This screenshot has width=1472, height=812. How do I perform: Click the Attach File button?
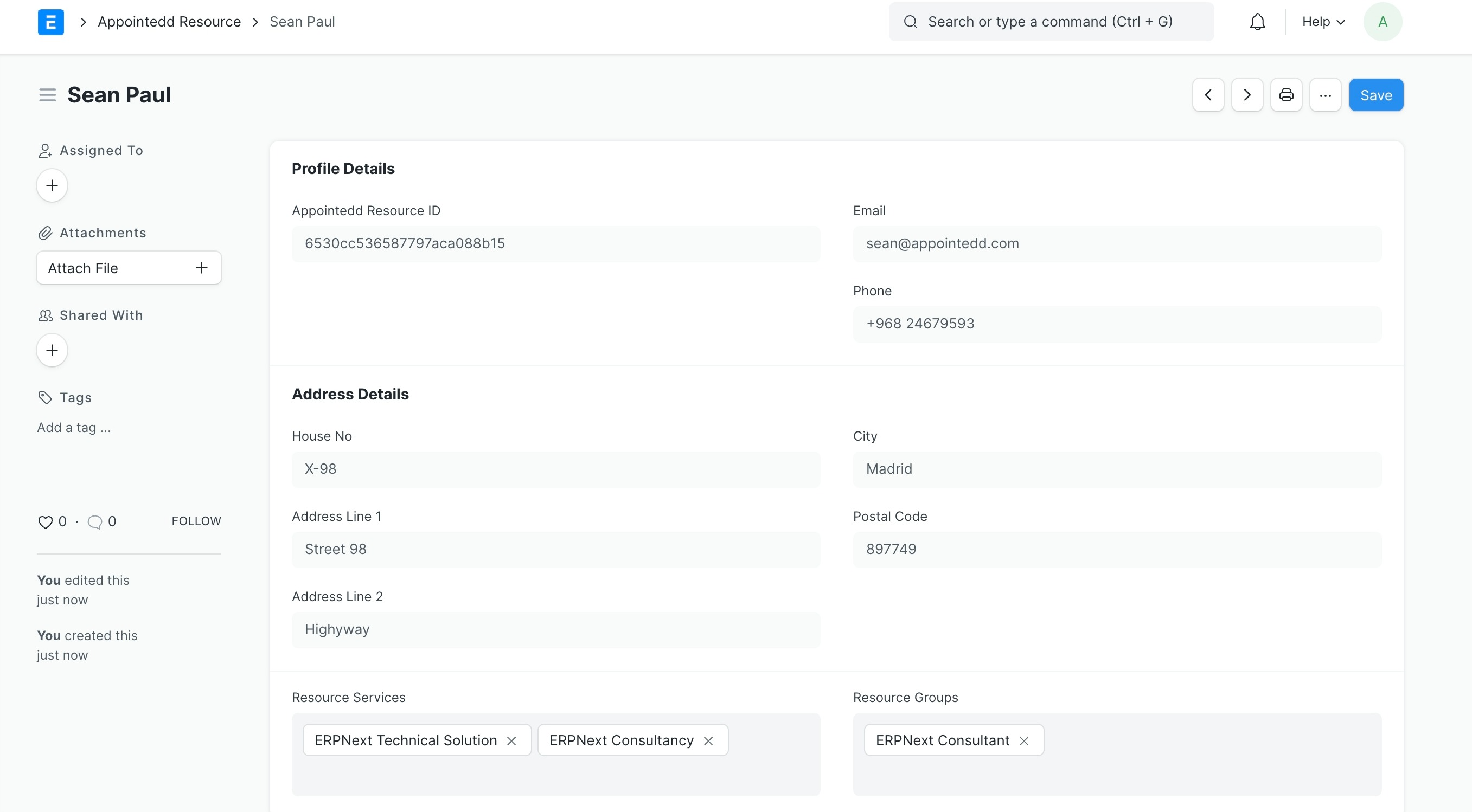(x=129, y=268)
